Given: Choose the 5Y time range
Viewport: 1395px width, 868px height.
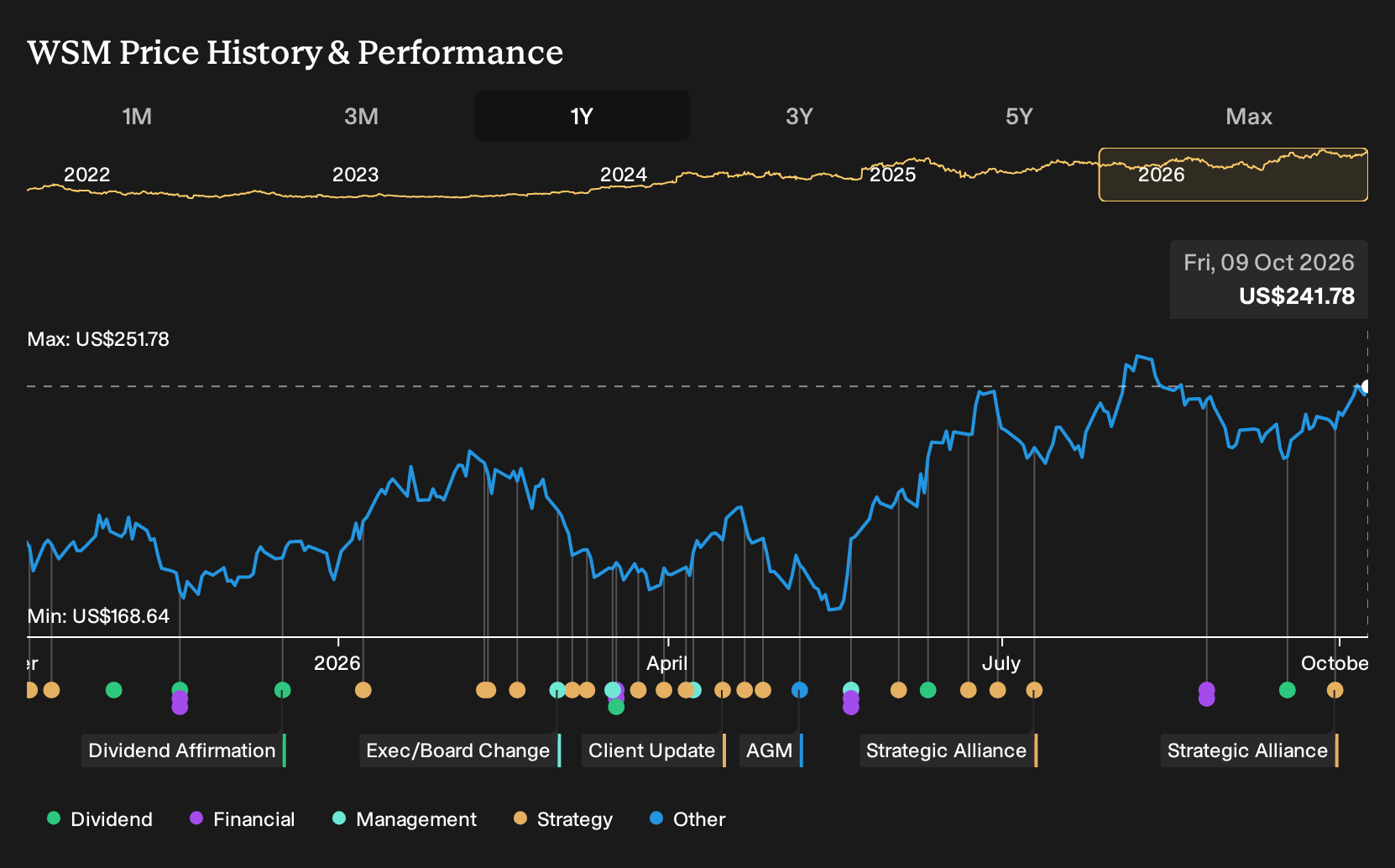Looking at the screenshot, I should click(1019, 116).
